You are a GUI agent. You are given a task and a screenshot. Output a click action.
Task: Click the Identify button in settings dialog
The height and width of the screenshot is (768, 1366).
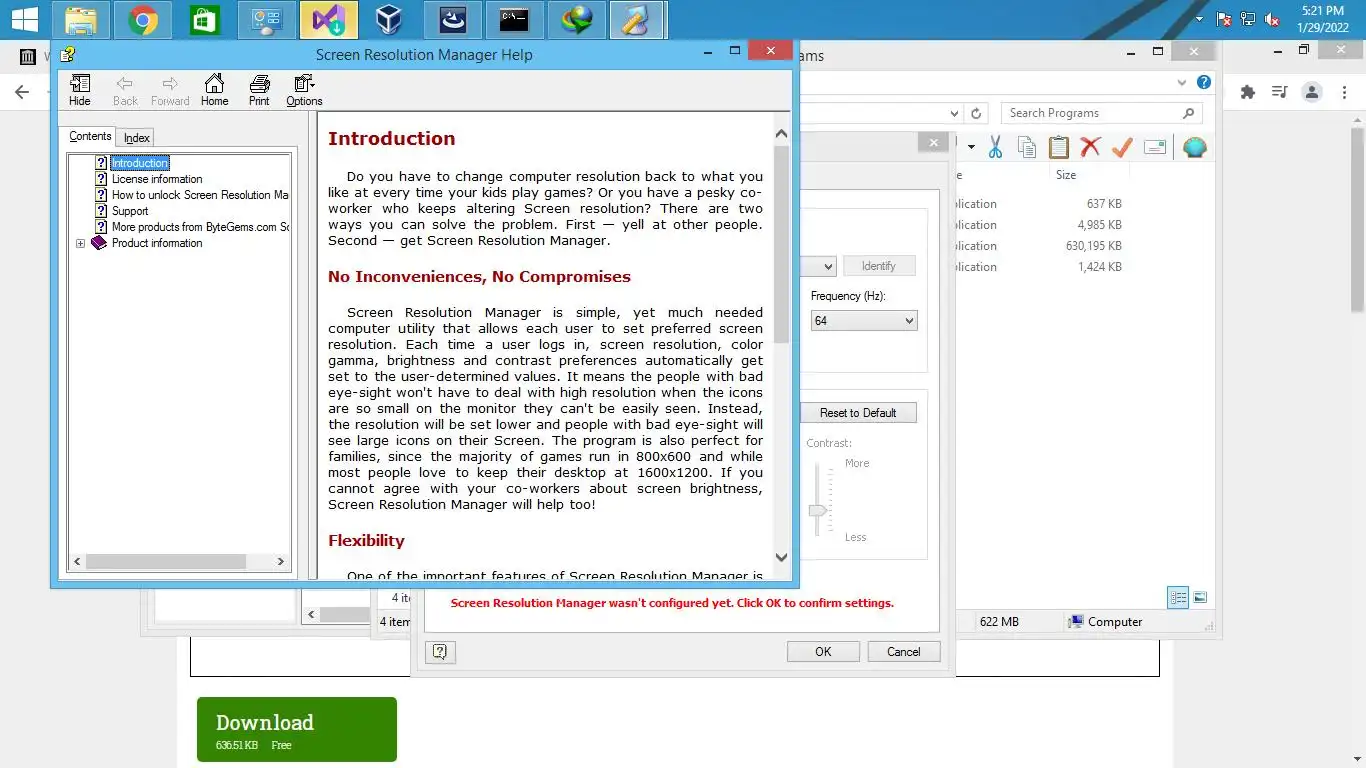879,266
